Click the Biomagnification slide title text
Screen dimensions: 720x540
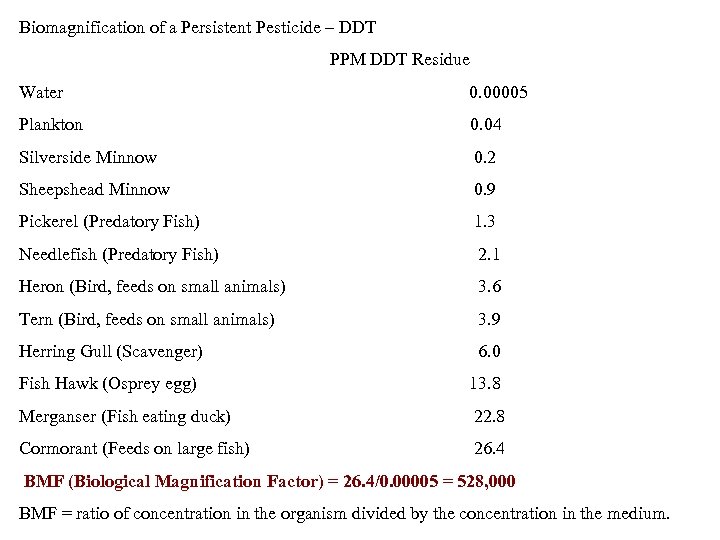[197, 27]
